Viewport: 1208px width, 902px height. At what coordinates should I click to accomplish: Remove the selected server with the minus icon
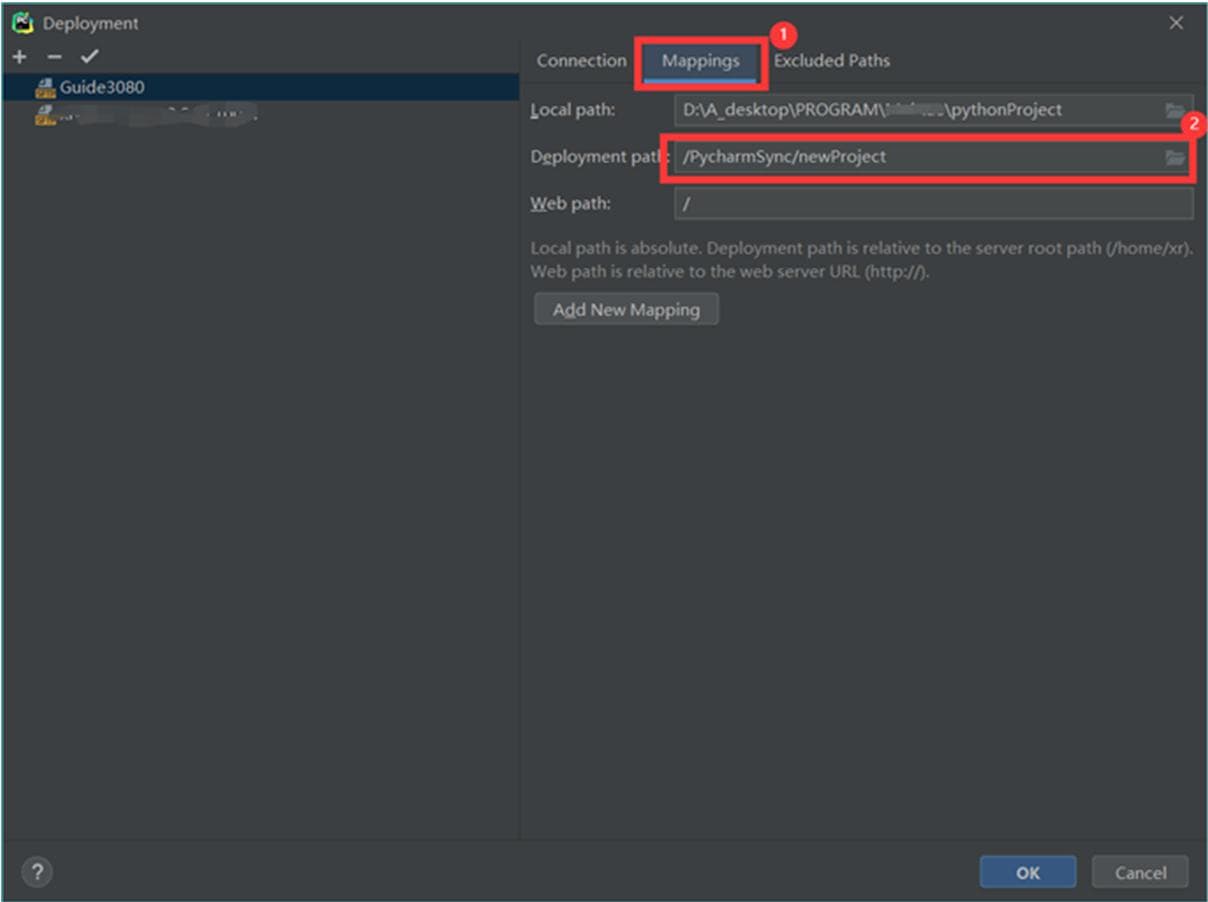coord(54,56)
